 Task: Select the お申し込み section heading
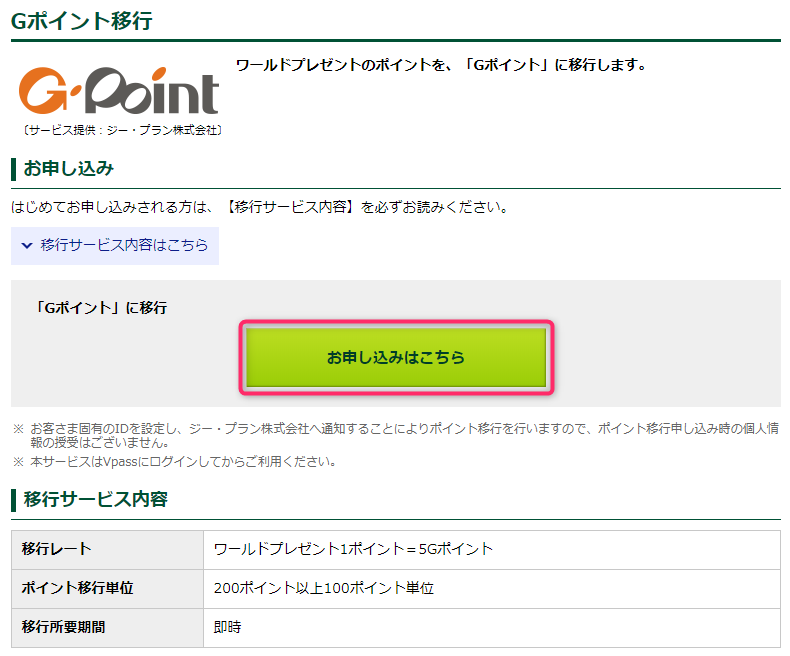point(69,168)
